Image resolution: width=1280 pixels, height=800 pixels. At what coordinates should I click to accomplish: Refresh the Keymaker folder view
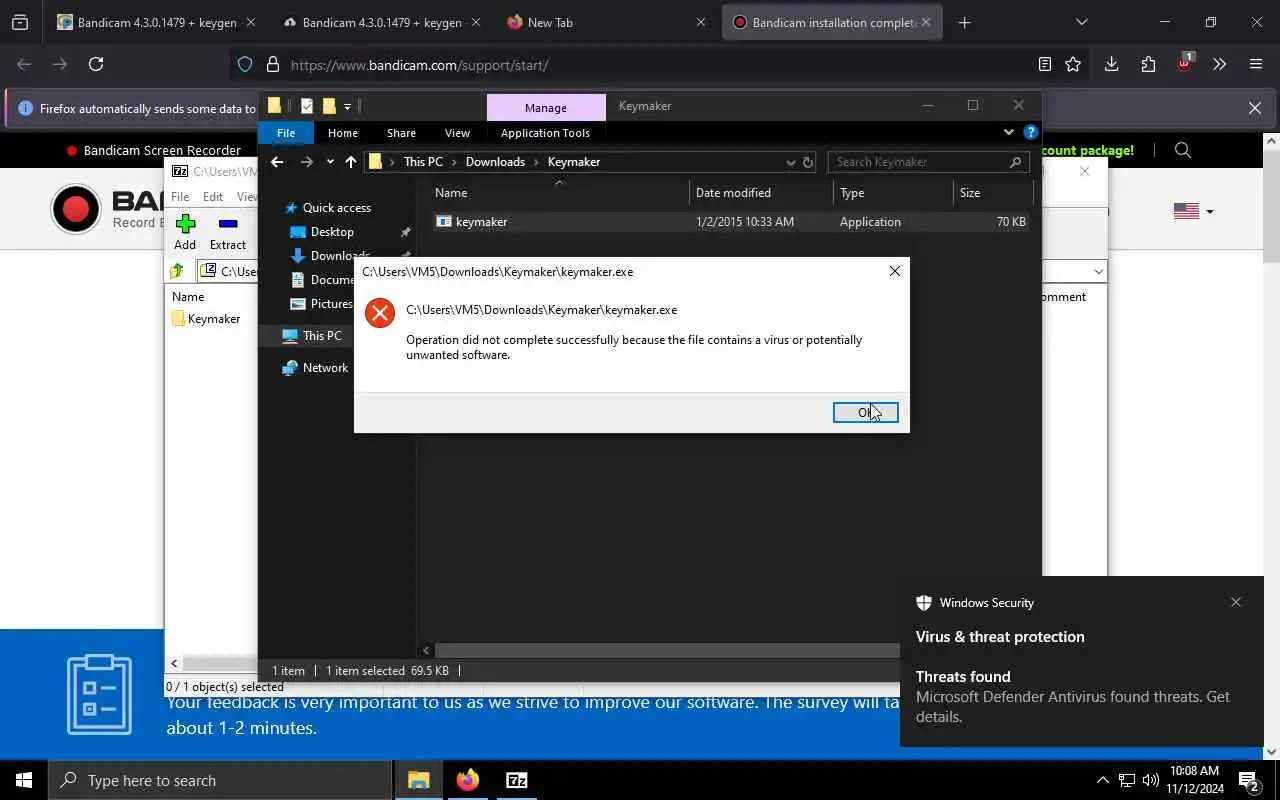pos(808,162)
